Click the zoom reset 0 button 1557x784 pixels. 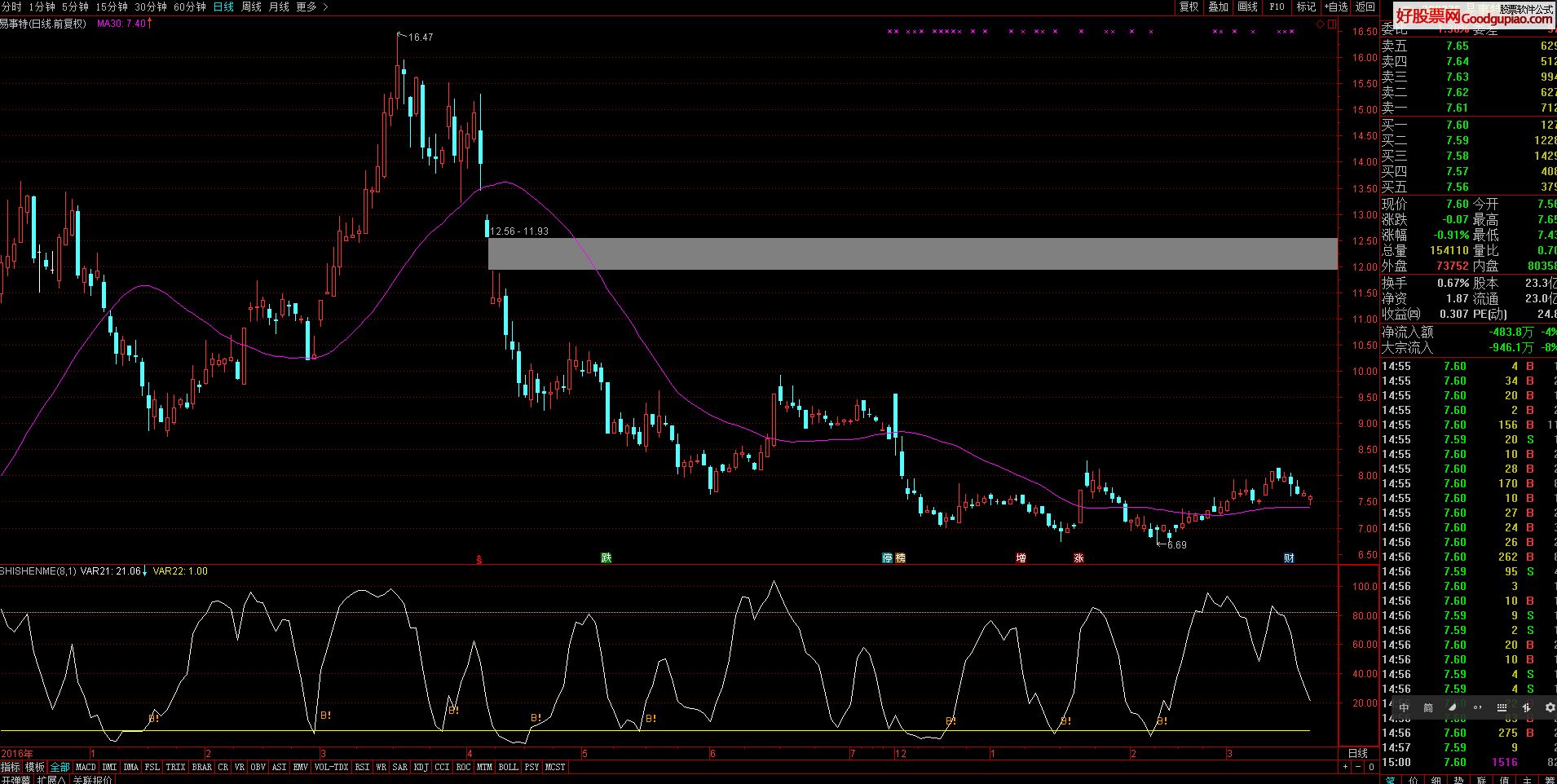point(1371,767)
